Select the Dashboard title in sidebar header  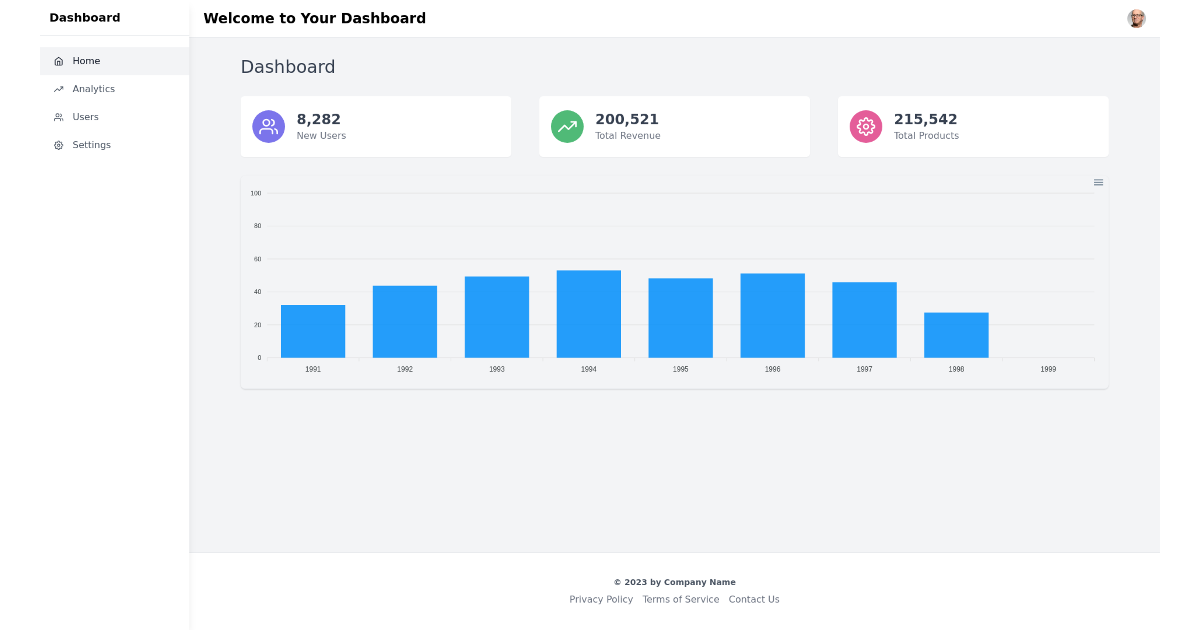point(85,17)
